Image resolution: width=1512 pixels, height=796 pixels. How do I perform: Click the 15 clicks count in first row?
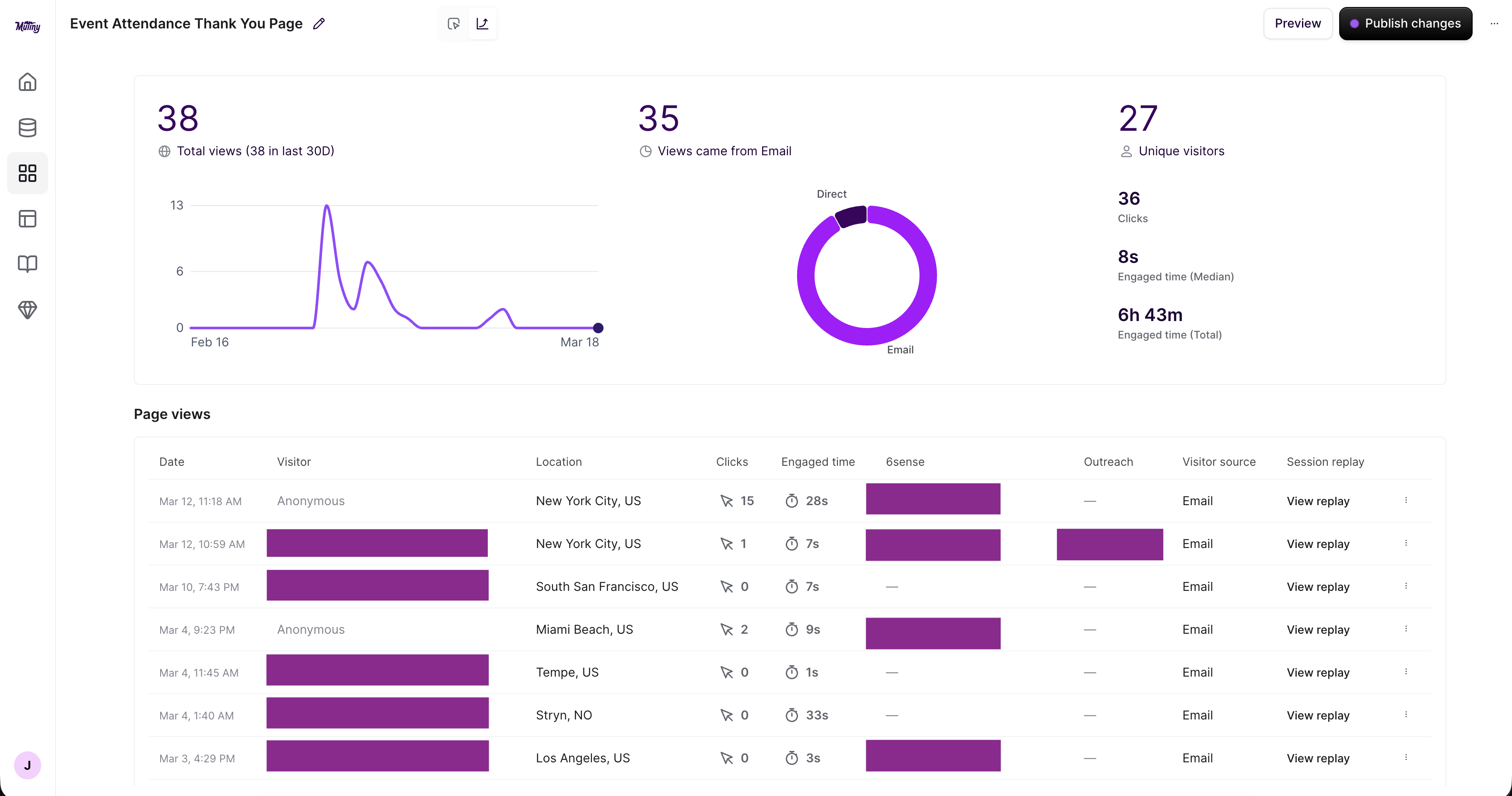747,501
